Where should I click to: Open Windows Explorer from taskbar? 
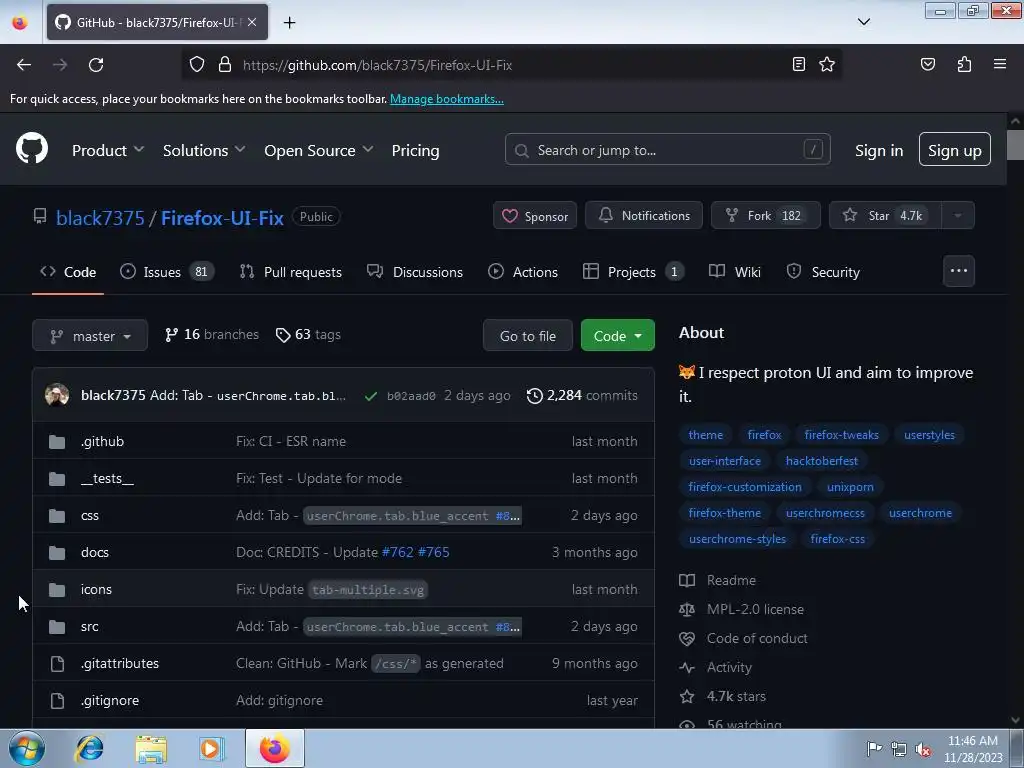tap(152, 748)
